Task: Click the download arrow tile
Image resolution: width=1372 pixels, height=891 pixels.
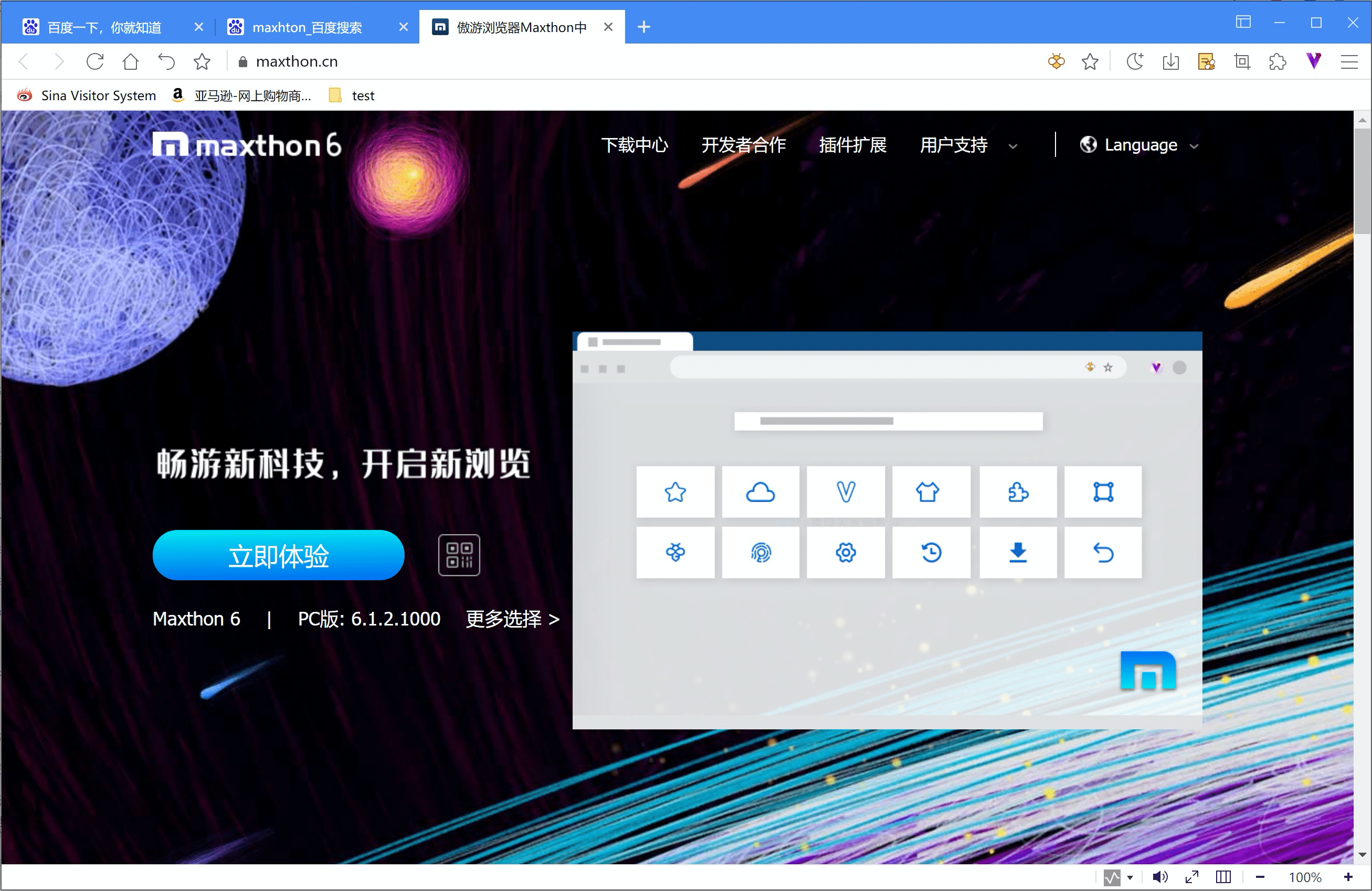Action: tap(1018, 552)
